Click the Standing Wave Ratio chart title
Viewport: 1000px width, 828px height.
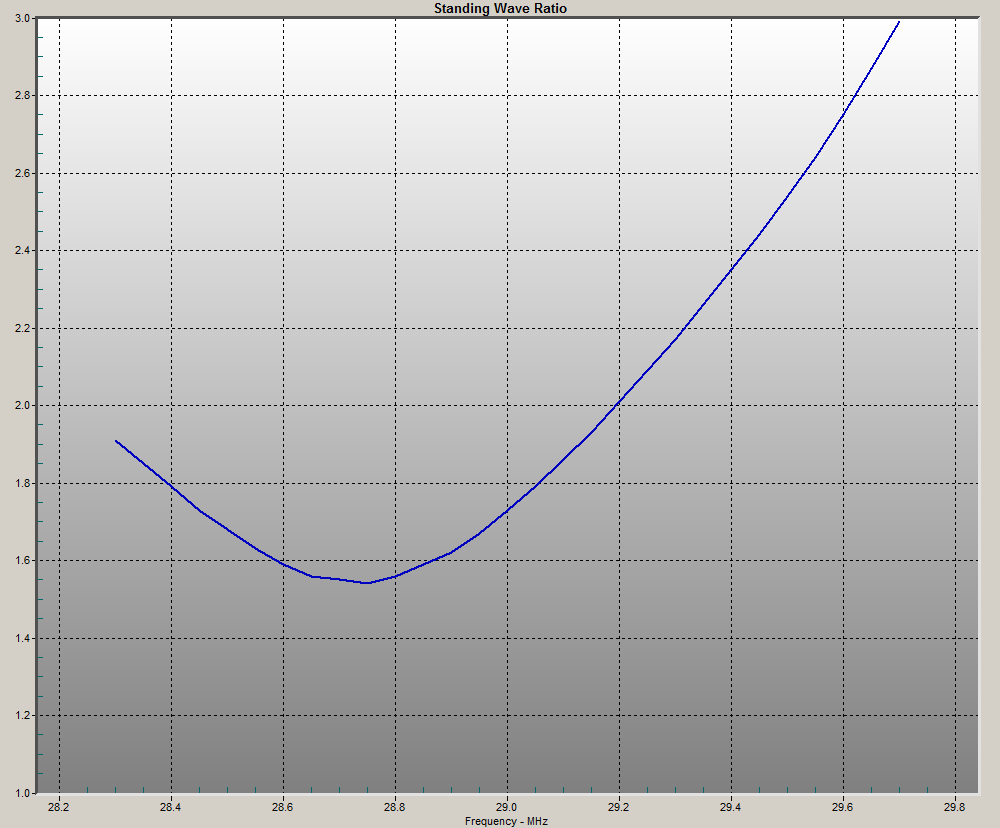(x=500, y=8)
